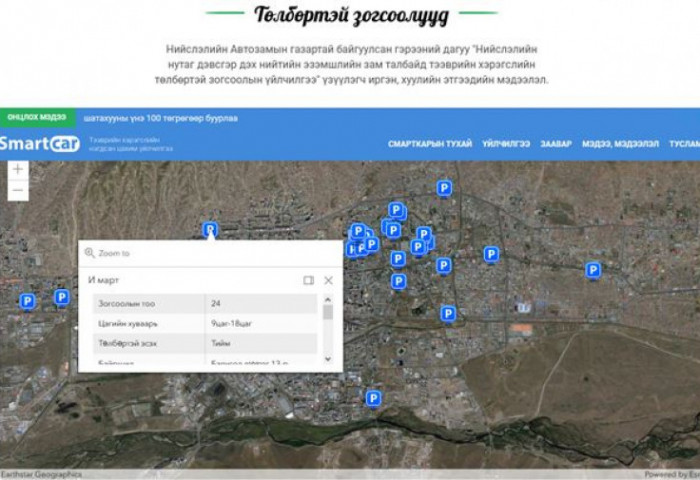Zoom in with the map plus button

18,170
